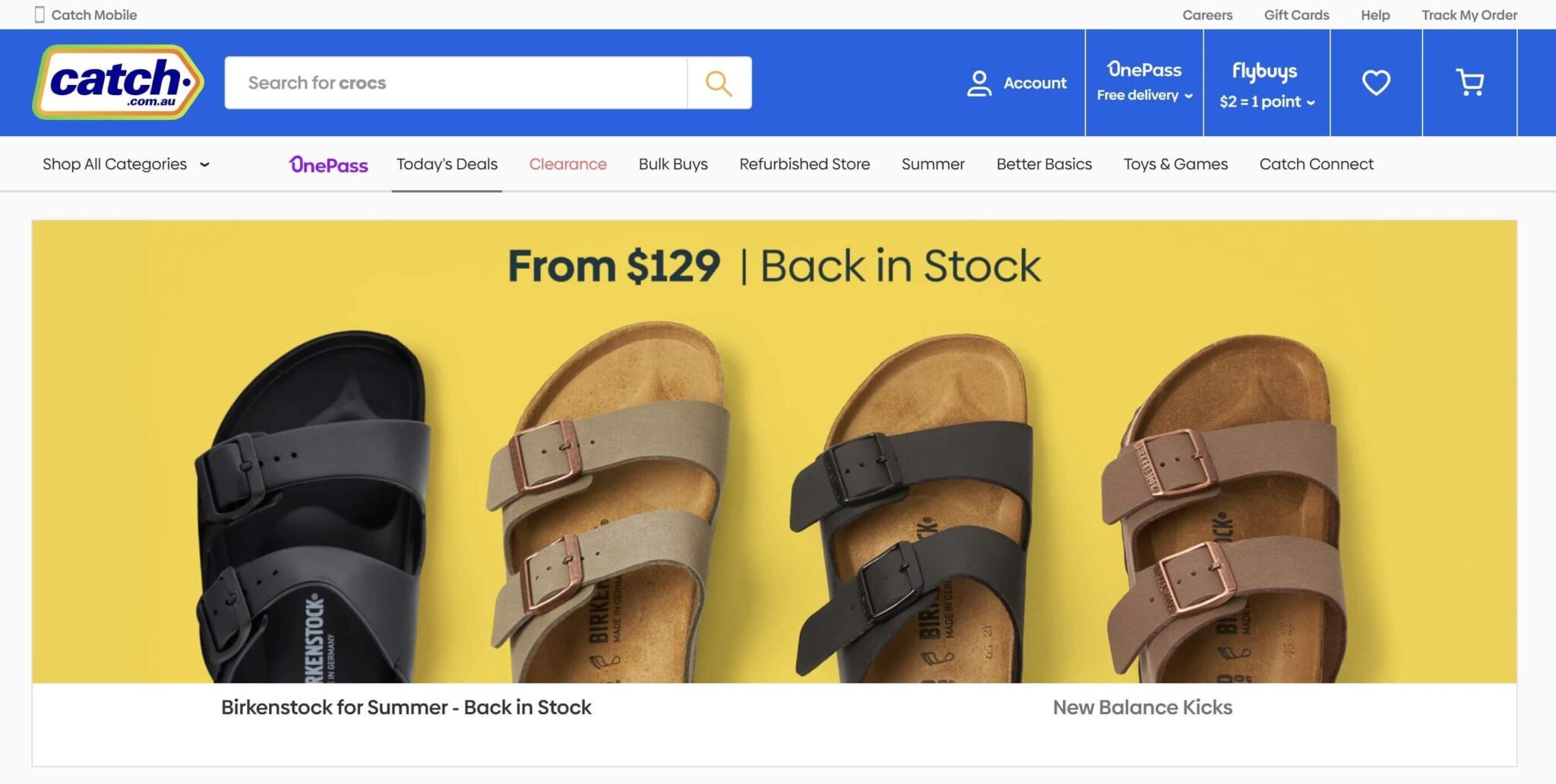Switch the banner to New Balance Kicks
The height and width of the screenshot is (784, 1556).
(1143, 707)
